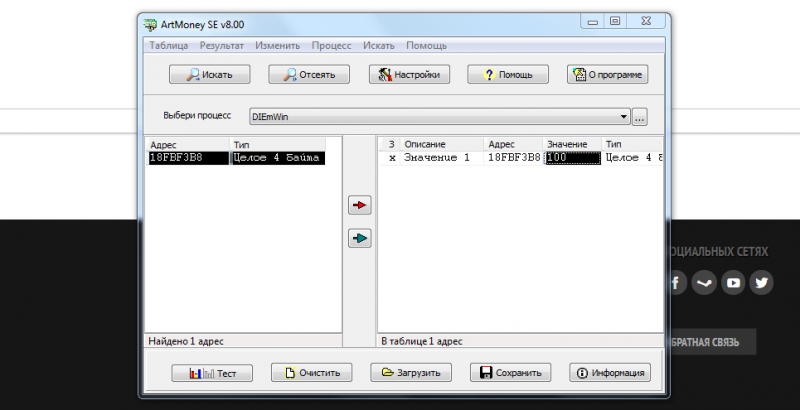Open the Таблица menu
800x410 pixels.
click(169, 45)
